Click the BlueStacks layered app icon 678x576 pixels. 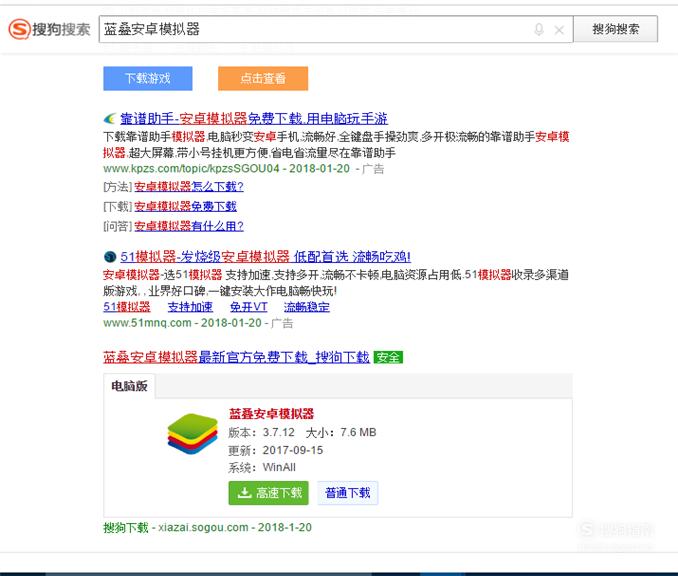pos(192,433)
